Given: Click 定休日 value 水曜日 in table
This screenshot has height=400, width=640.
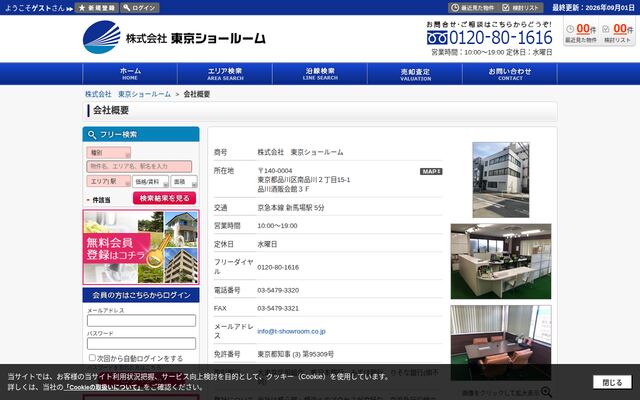Looking at the screenshot, I should (267, 244).
